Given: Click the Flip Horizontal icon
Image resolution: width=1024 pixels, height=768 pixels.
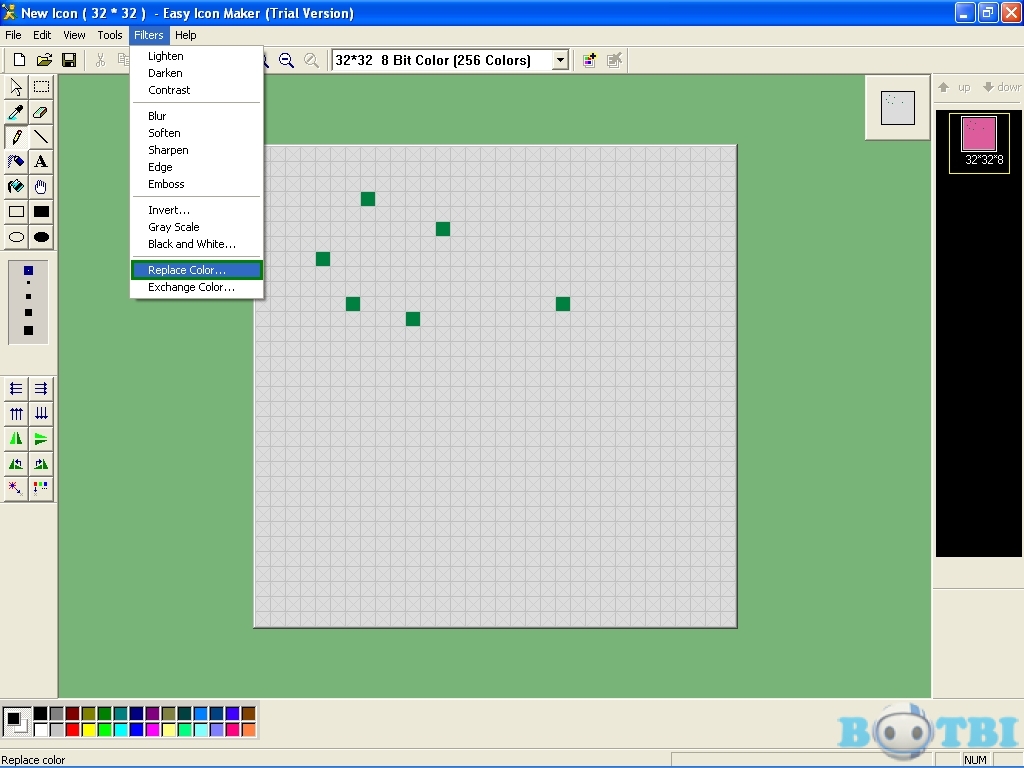Looking at the screenshot, I should coord(15,438).
